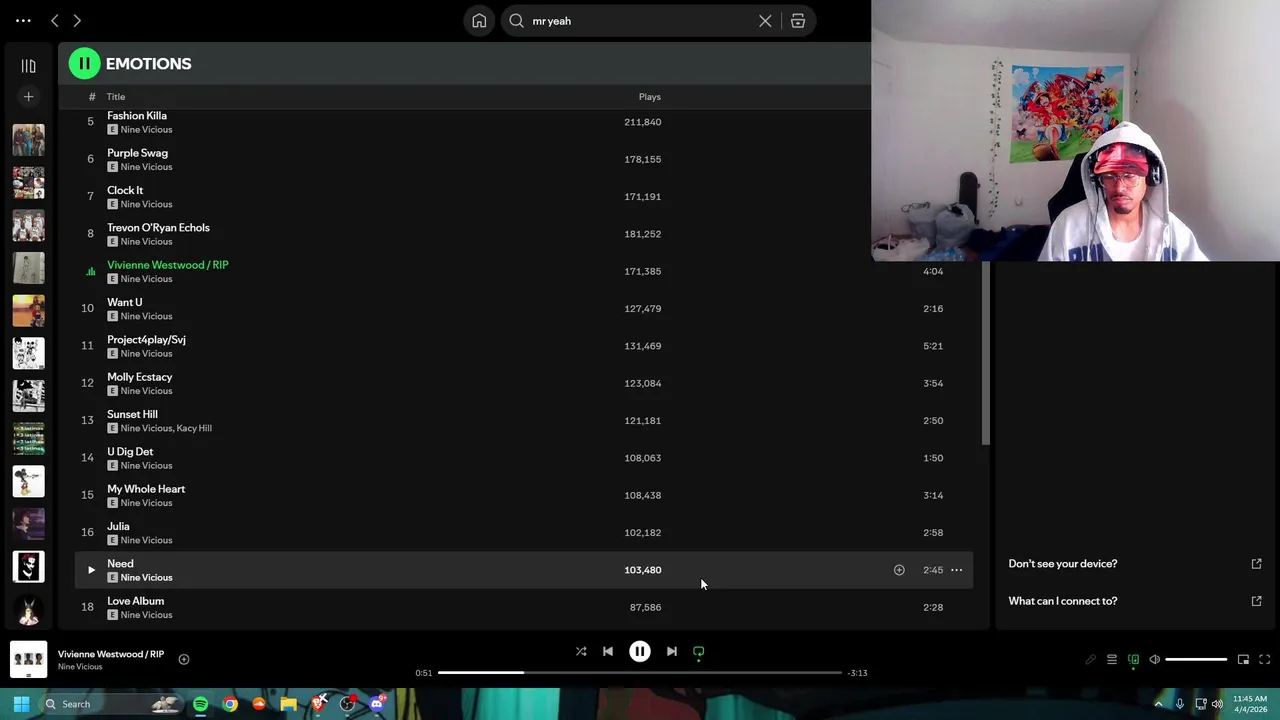The height and width of the screenshot is (720, 1280).
Task: Sort by the Plays column header
Action: click(650, 97)
